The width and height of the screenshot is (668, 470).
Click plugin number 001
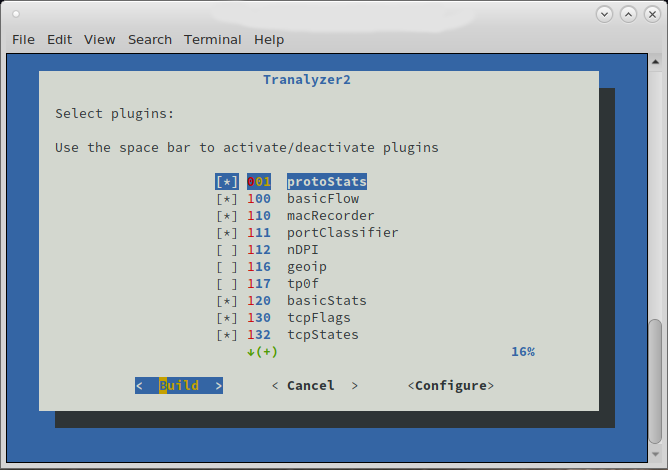pos(259,182)
